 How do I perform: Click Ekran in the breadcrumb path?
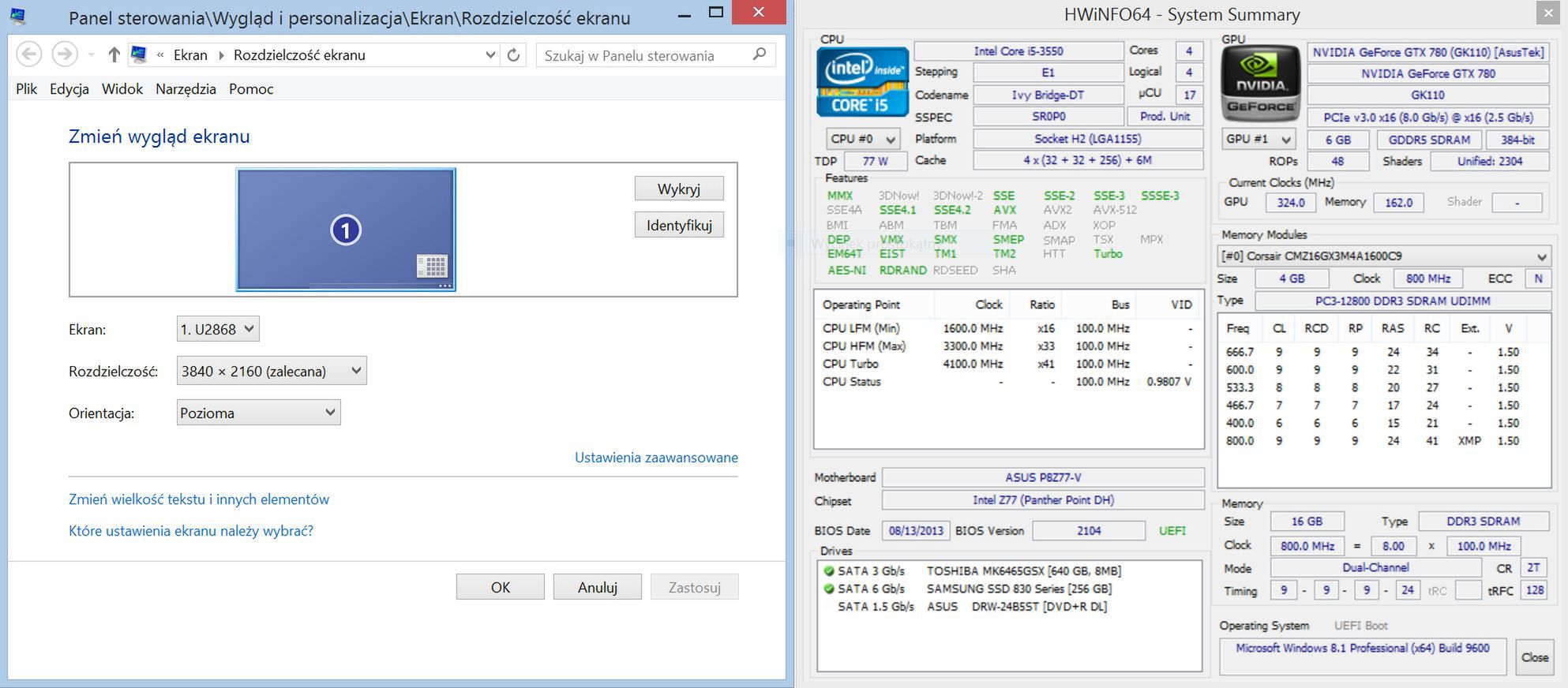[190, 55]
